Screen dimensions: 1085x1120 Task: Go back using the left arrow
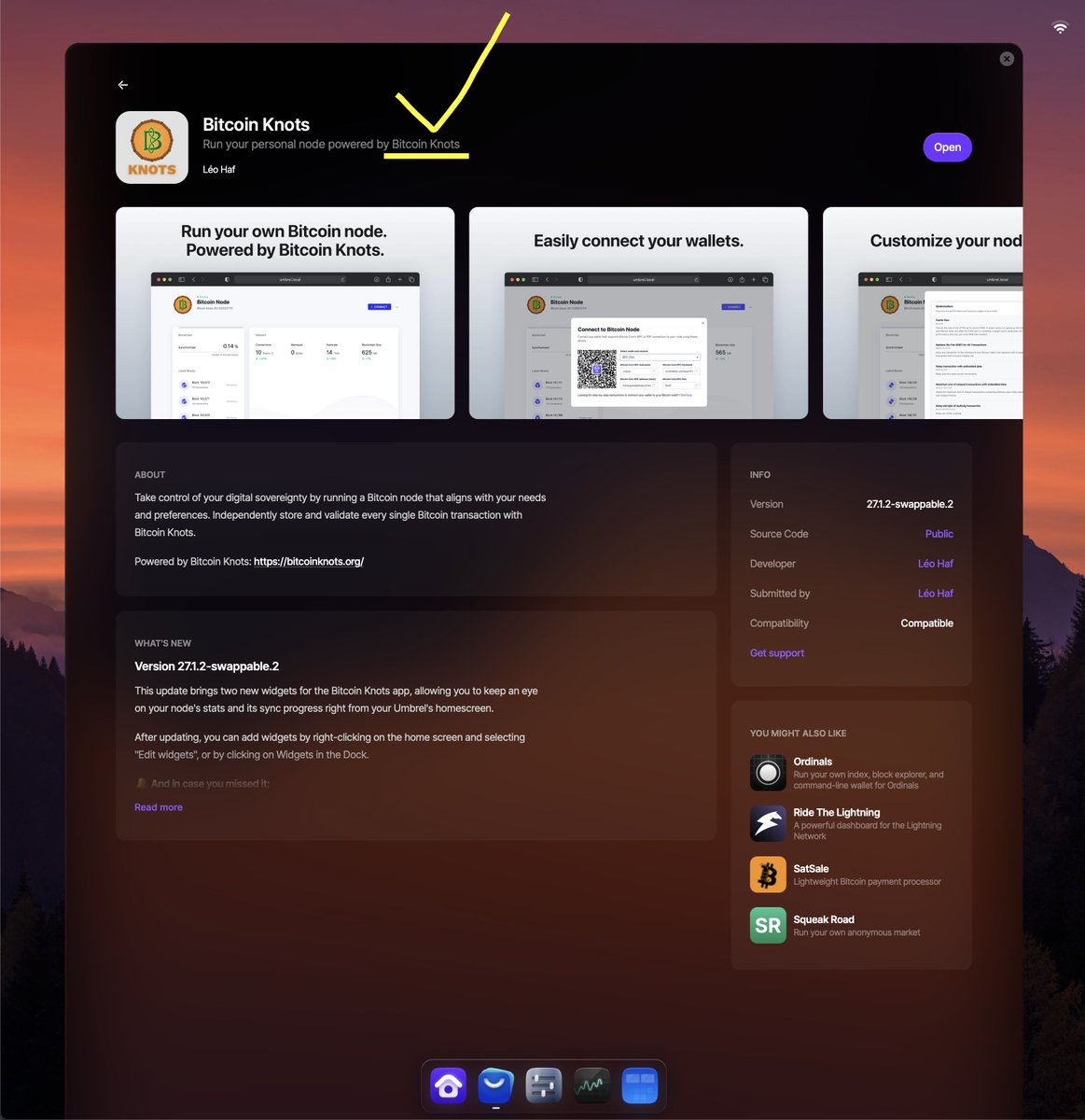tap(123, 85)
